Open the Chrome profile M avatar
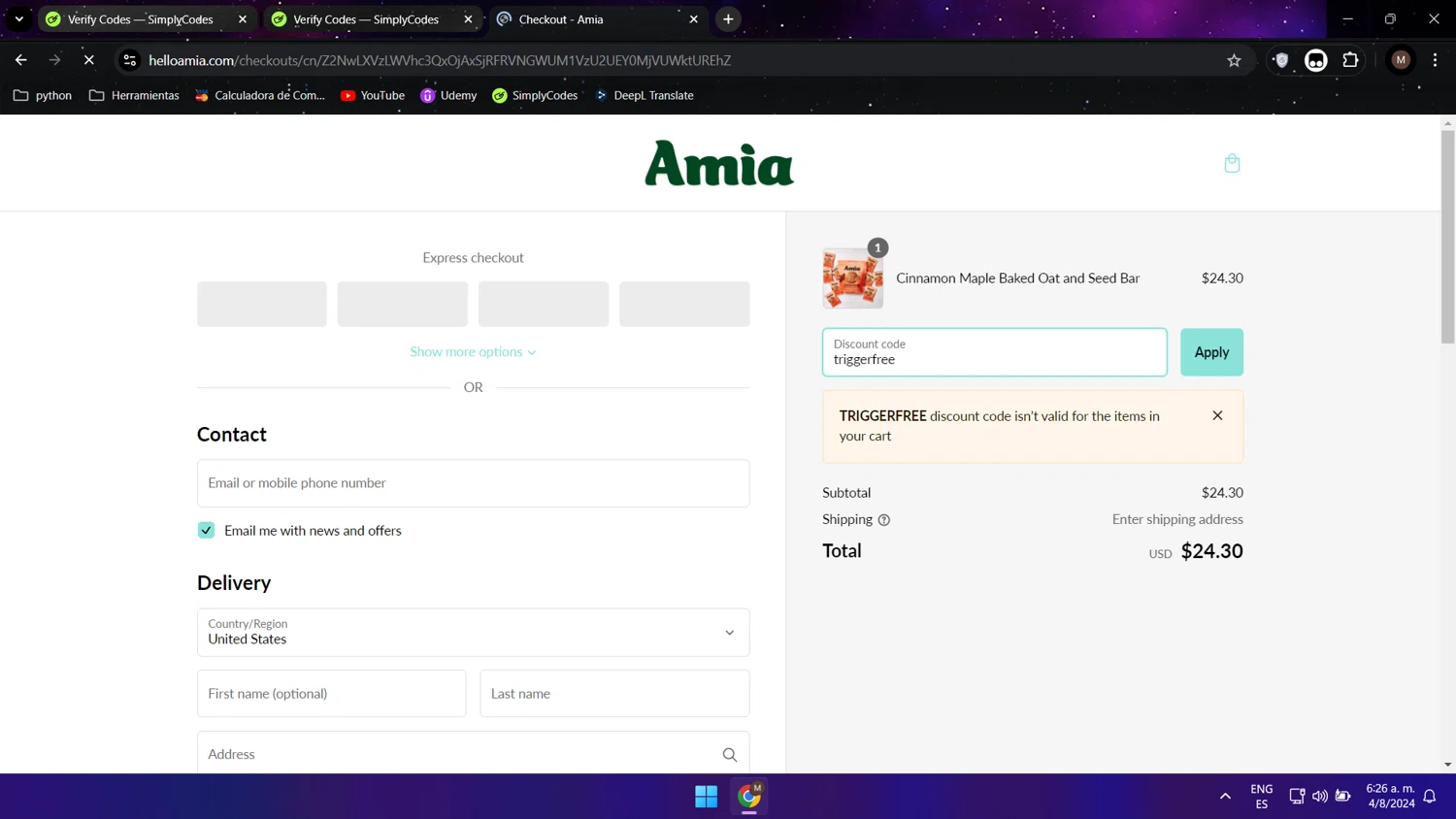1456x819 pixels. [x=1401, y=60]
